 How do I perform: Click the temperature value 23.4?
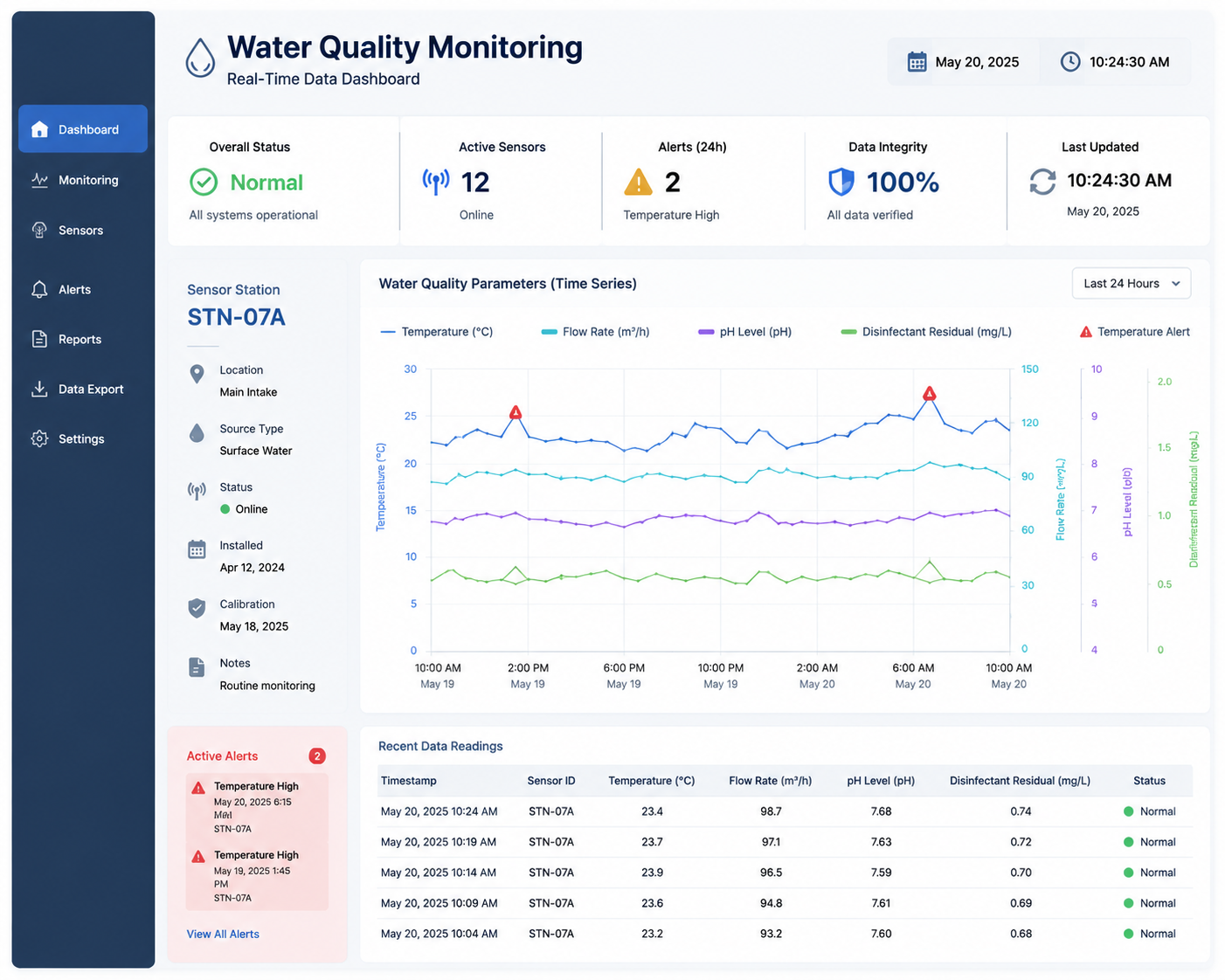point(652,811)
